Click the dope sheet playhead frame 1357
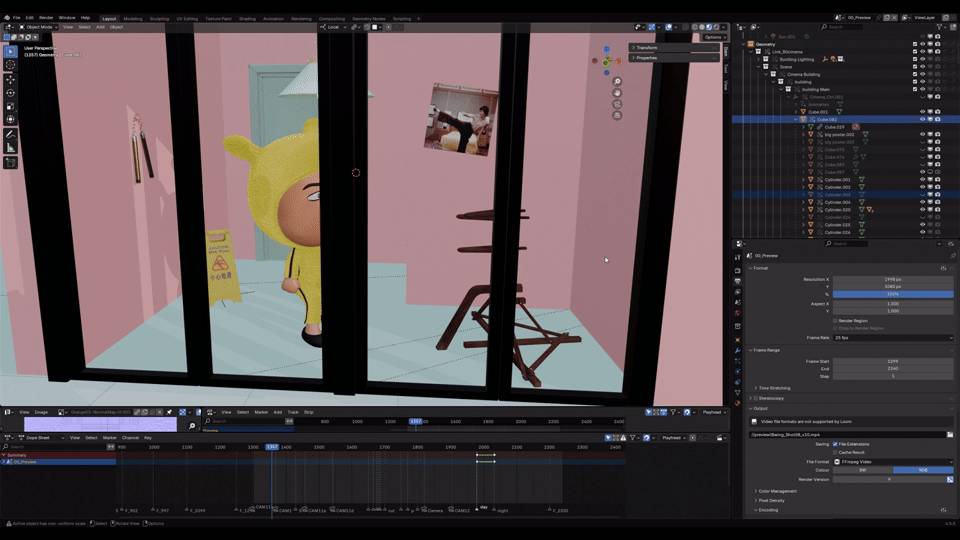960x540 pixels. (272, 447)
